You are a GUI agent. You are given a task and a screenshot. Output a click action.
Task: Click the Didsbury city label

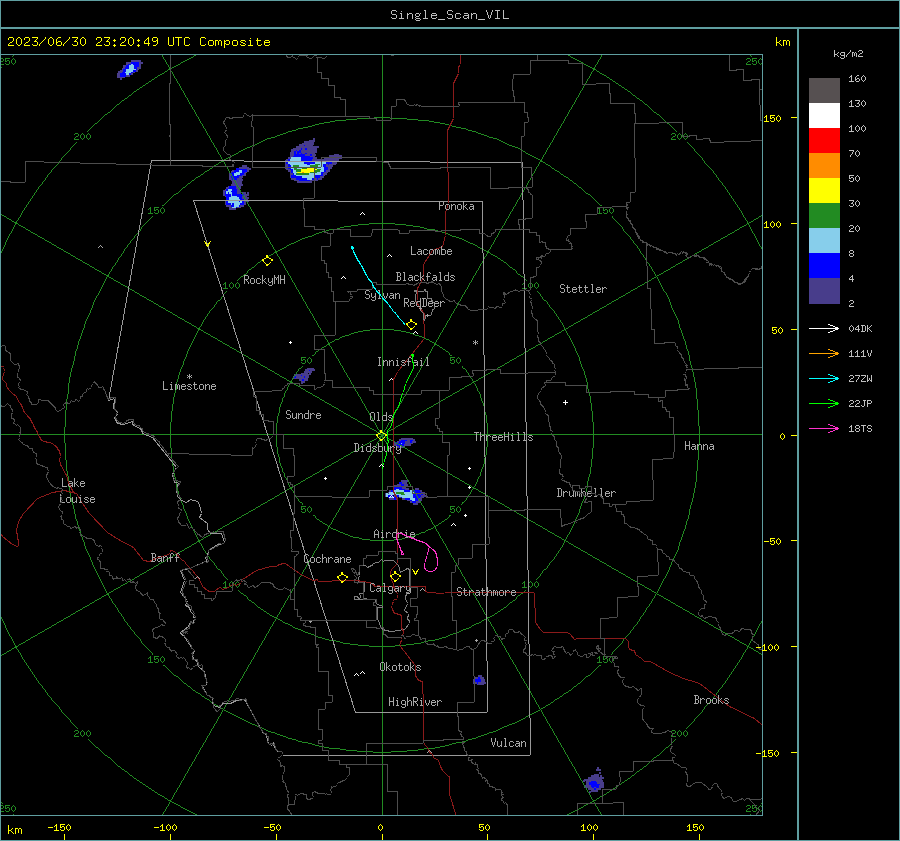377,448
